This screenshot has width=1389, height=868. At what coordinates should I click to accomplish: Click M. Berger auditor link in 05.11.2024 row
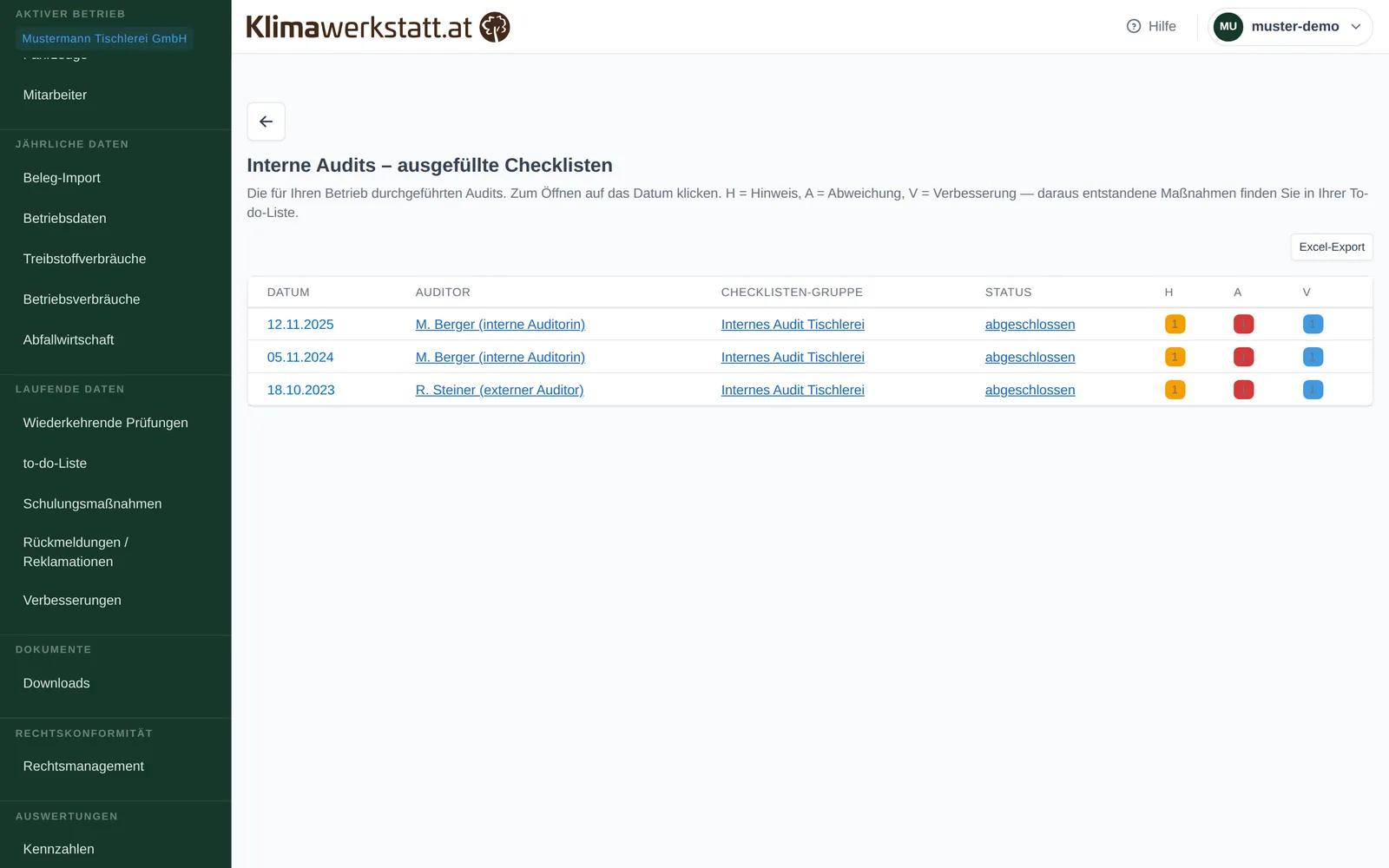pos(500,357)
